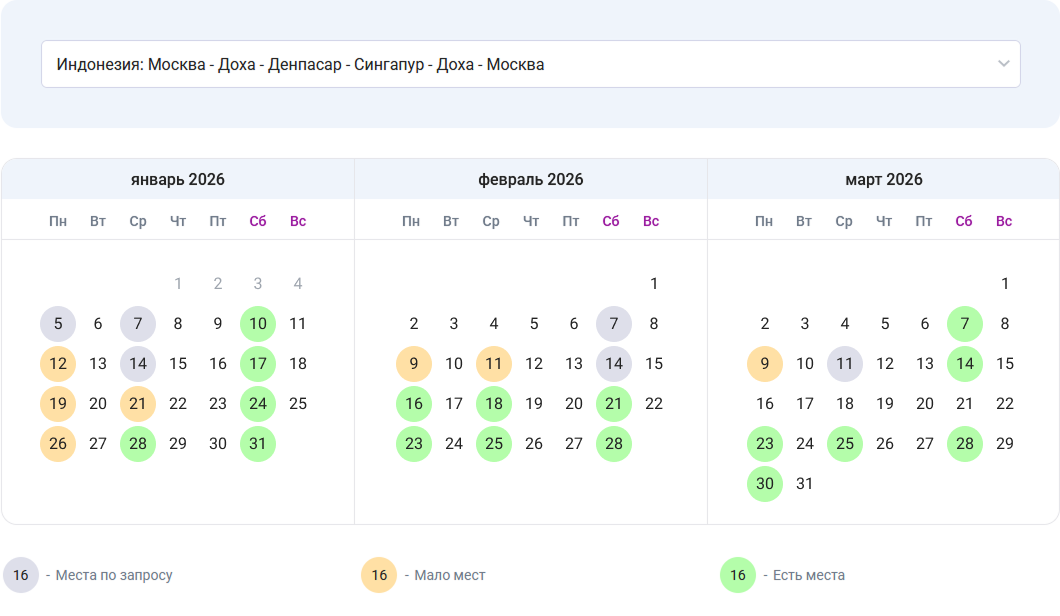Choose February 7 on-request date
The width and height of the screenshot is (1060, 616).
[614, 324]
